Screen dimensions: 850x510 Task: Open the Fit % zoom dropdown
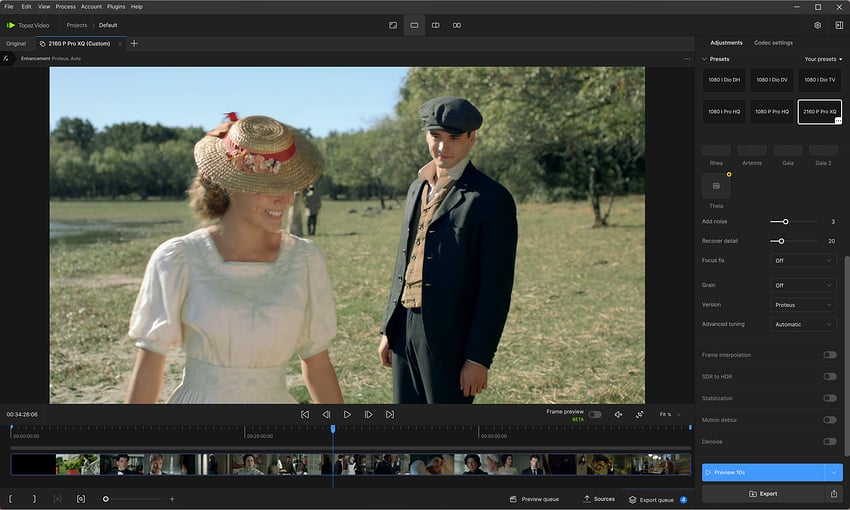671,415
